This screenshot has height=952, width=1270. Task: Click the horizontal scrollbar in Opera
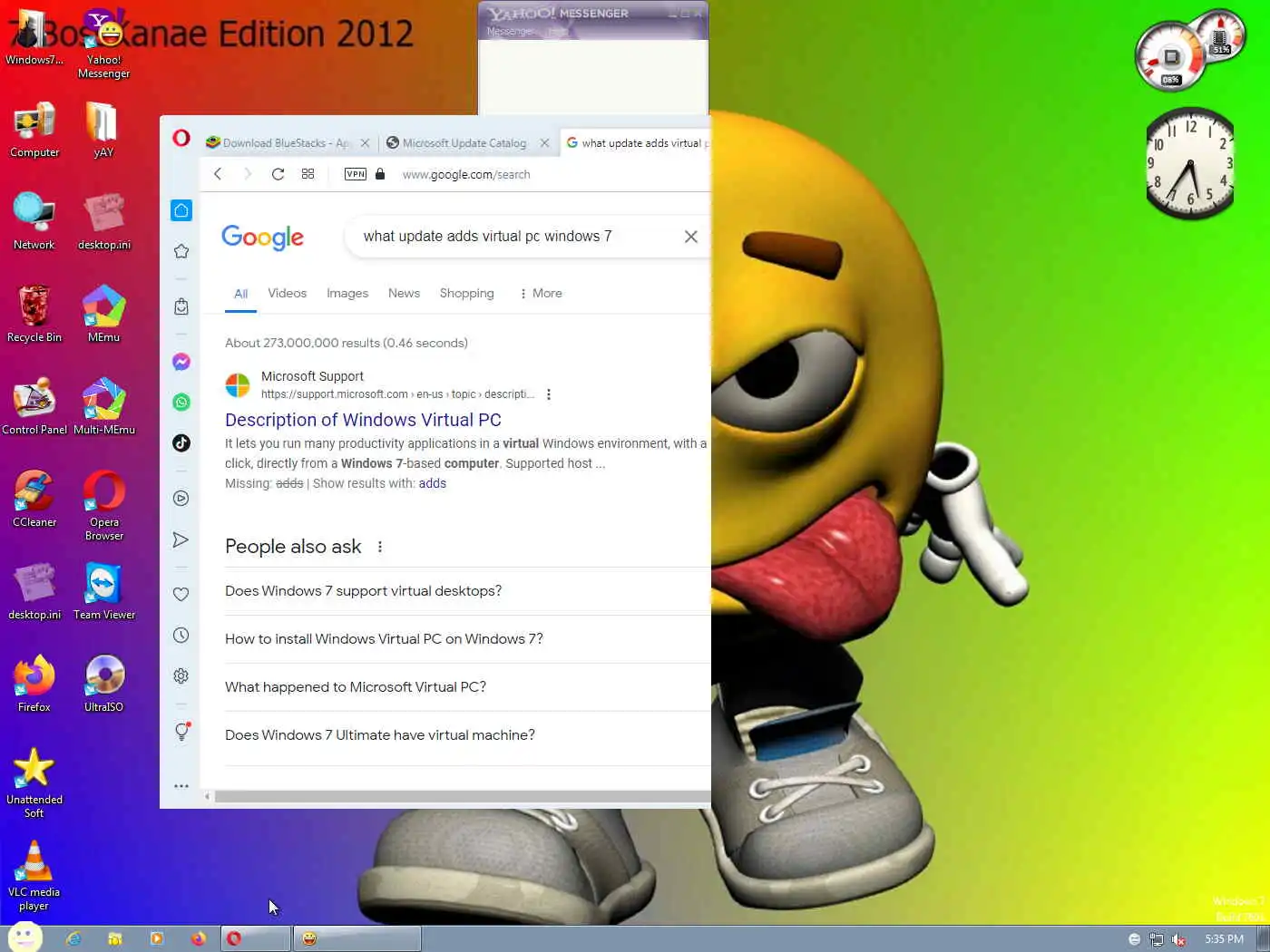[463, 797]
